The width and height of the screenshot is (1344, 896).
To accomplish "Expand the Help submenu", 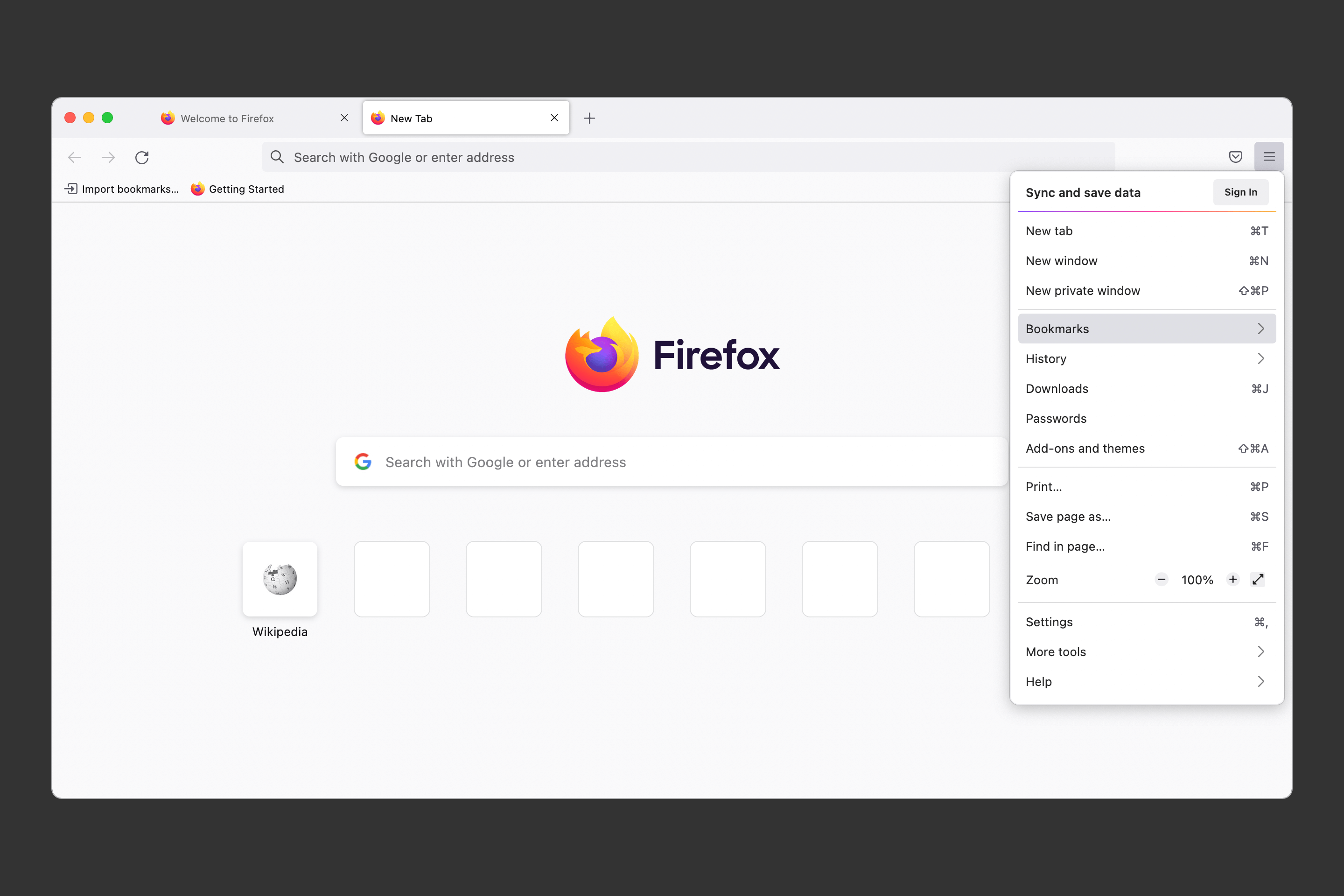I will [x=1147, y=682].
